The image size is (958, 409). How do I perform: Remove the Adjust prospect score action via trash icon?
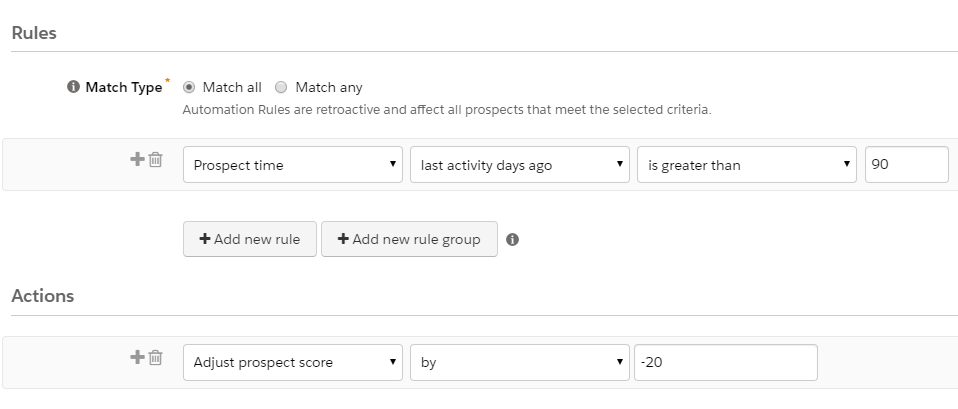pyautogui.click(x=155, y=357)
